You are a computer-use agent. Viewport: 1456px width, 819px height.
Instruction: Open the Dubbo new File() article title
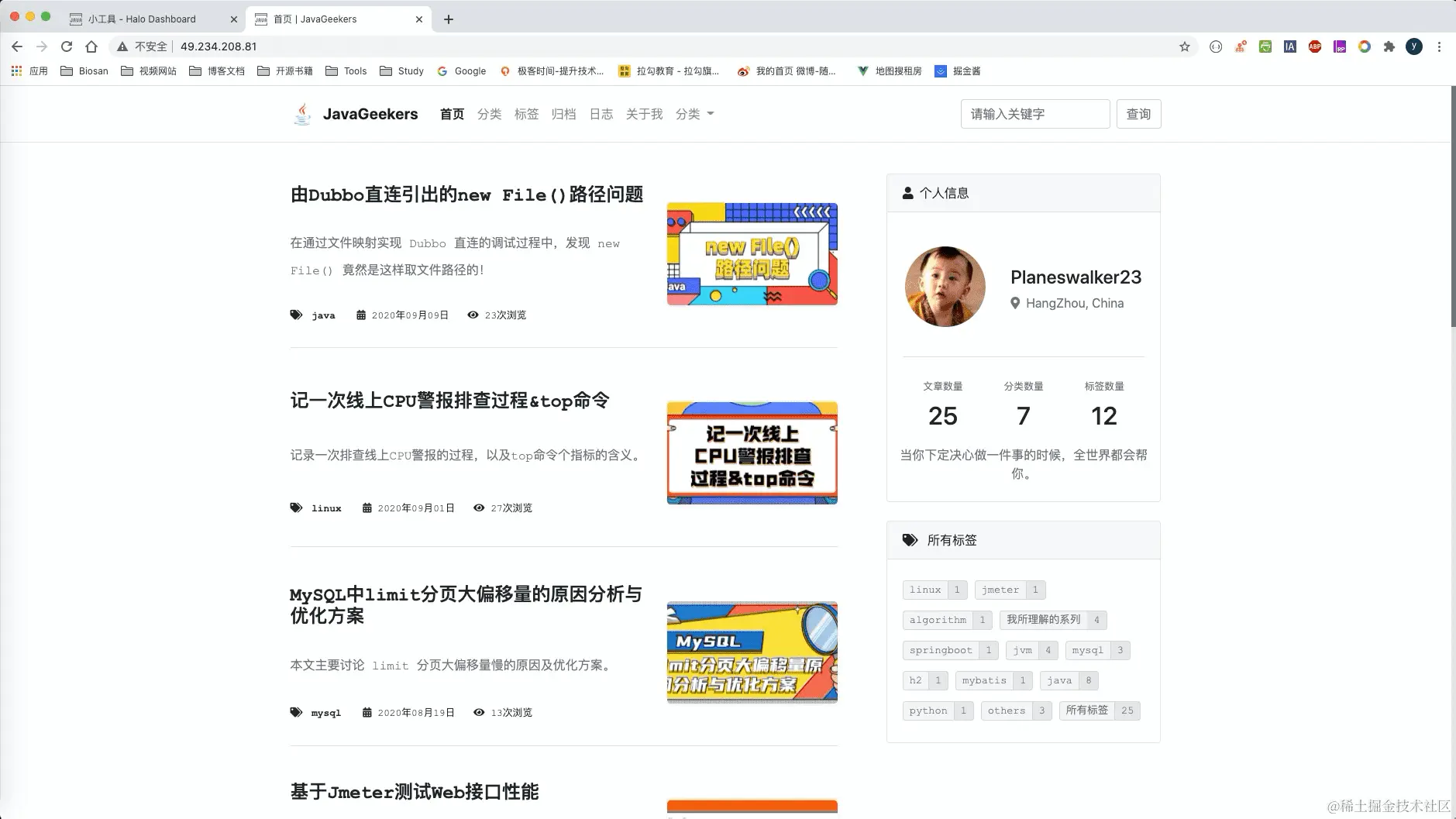coord(466,195)
